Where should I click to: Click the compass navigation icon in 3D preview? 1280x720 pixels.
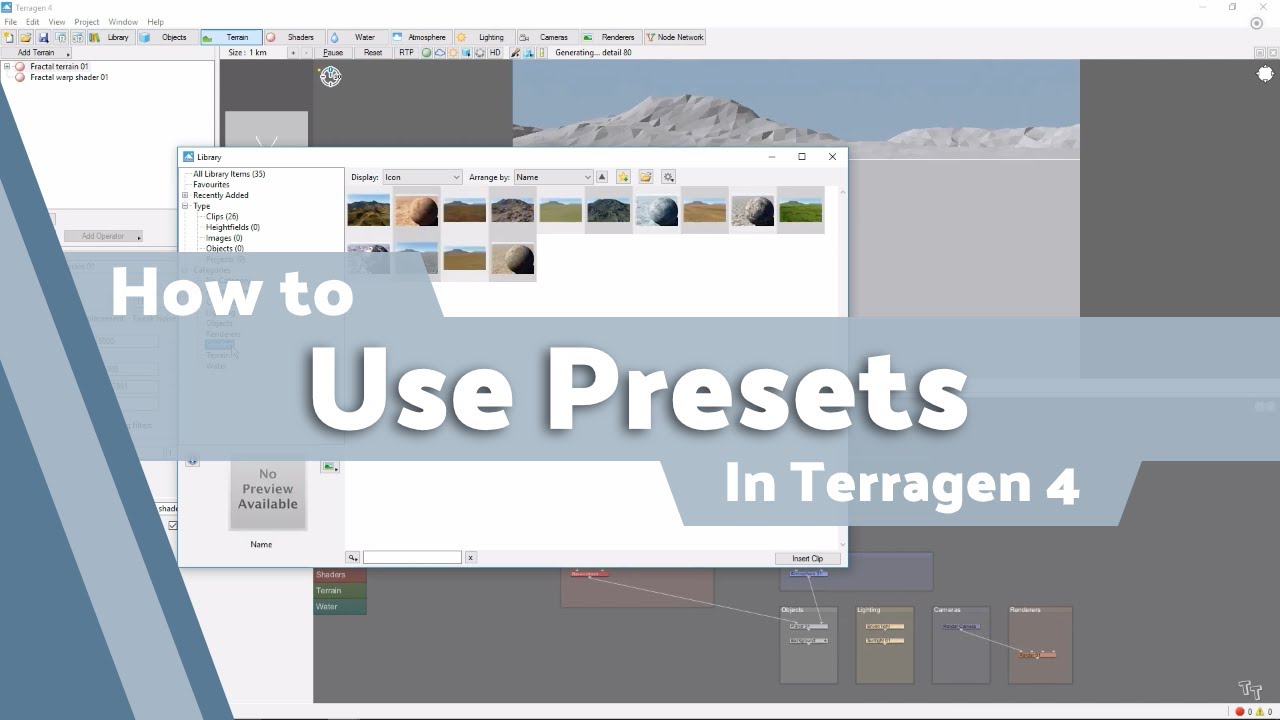pyautogui.click(x=330, y=76)
